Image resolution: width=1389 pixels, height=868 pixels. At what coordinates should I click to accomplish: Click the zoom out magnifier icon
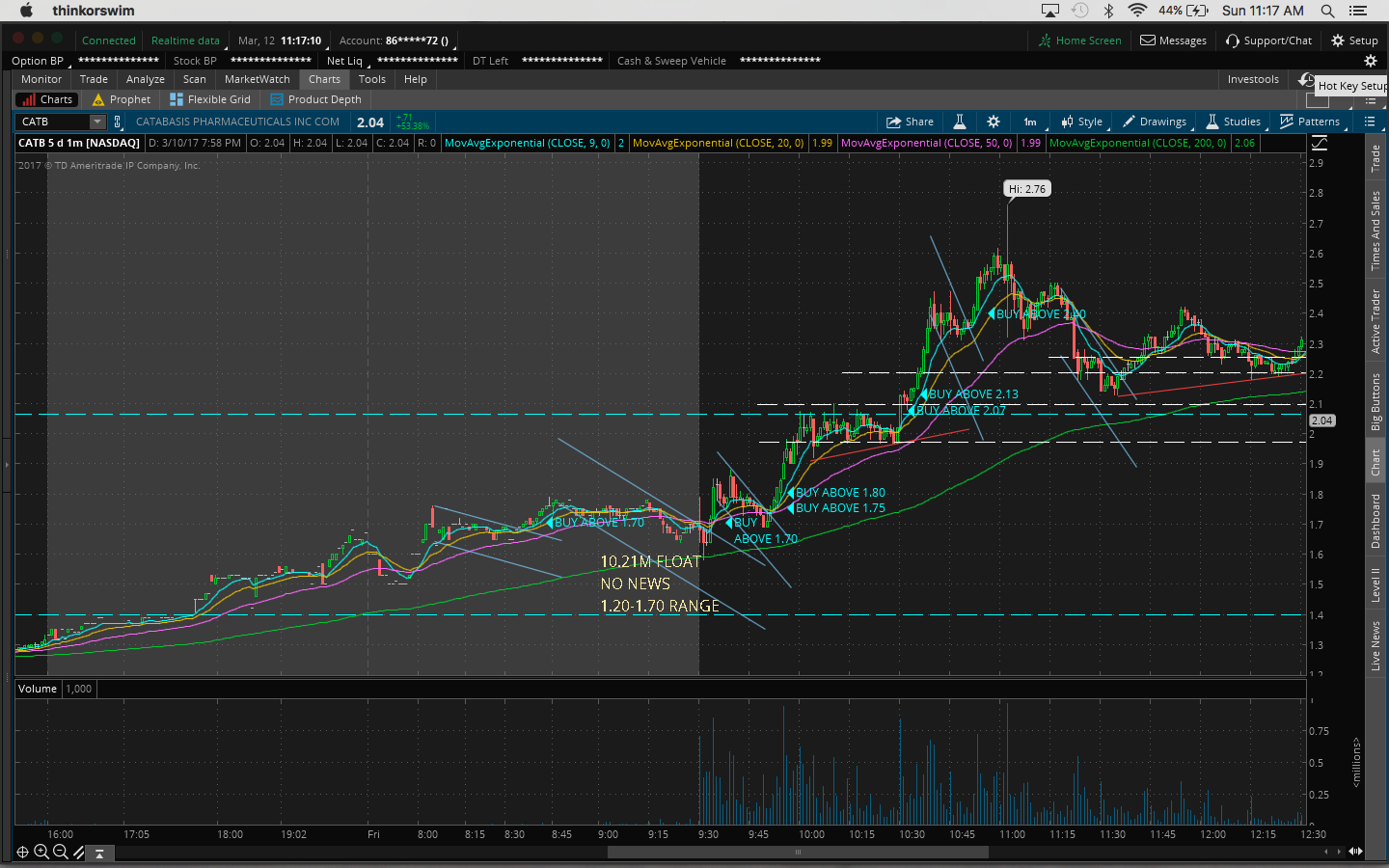(60, 852)
